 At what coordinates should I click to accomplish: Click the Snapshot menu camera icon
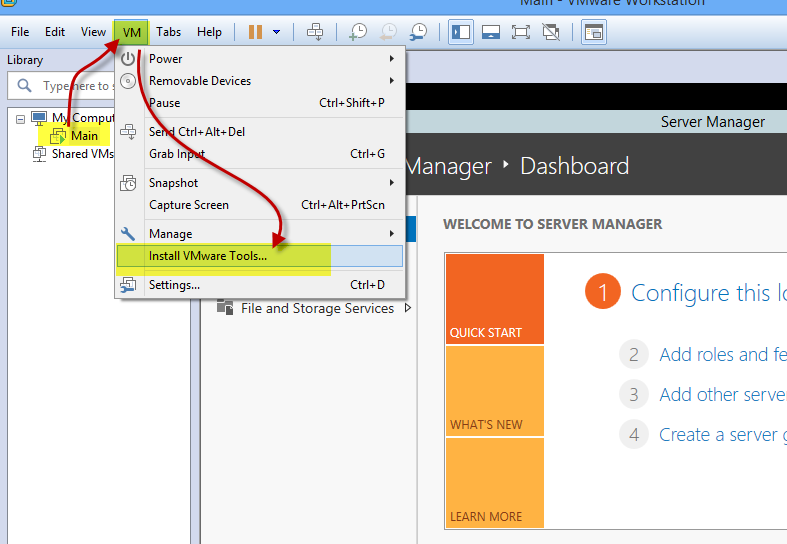[128, 183]
